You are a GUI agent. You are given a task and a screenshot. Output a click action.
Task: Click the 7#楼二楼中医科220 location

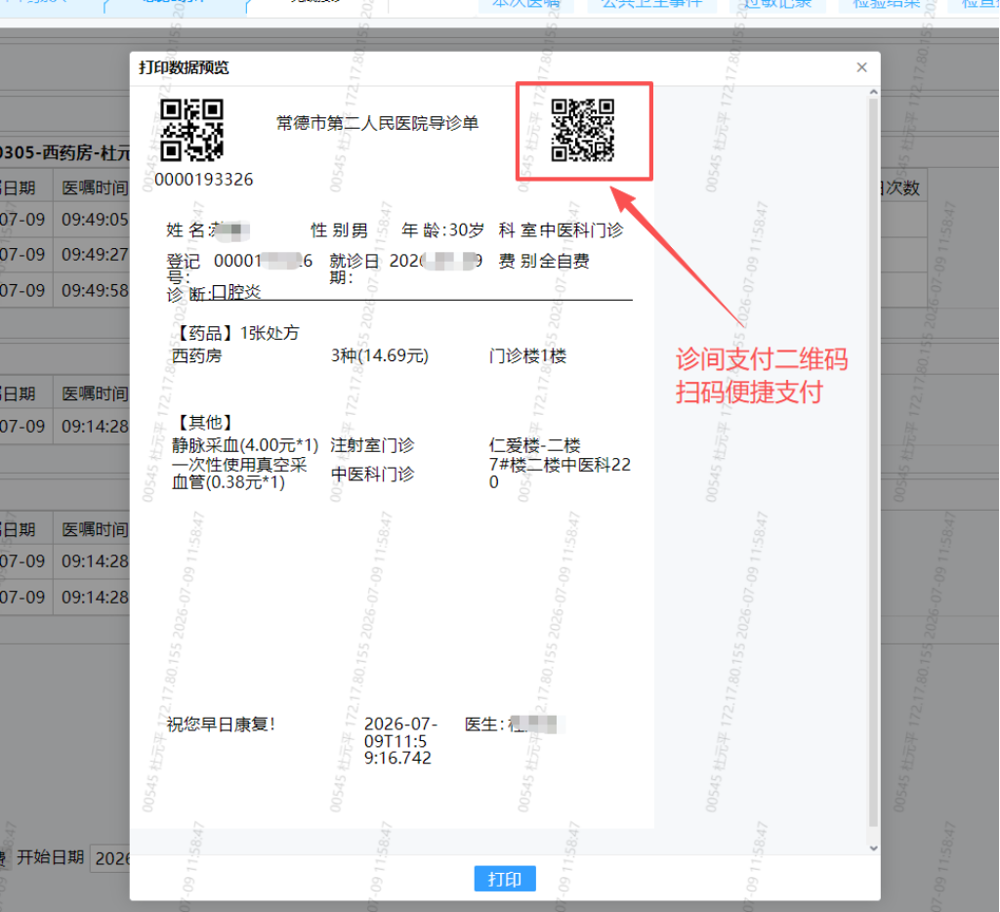pyautogui.click(x=559, y=473)
